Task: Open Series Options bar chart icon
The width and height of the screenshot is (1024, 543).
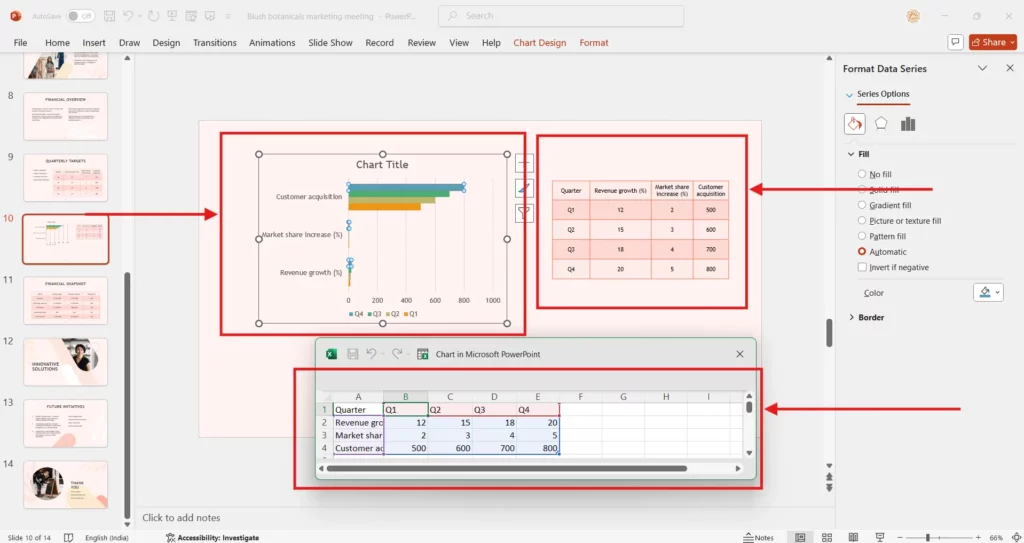Action: click(x=908, y=124)
